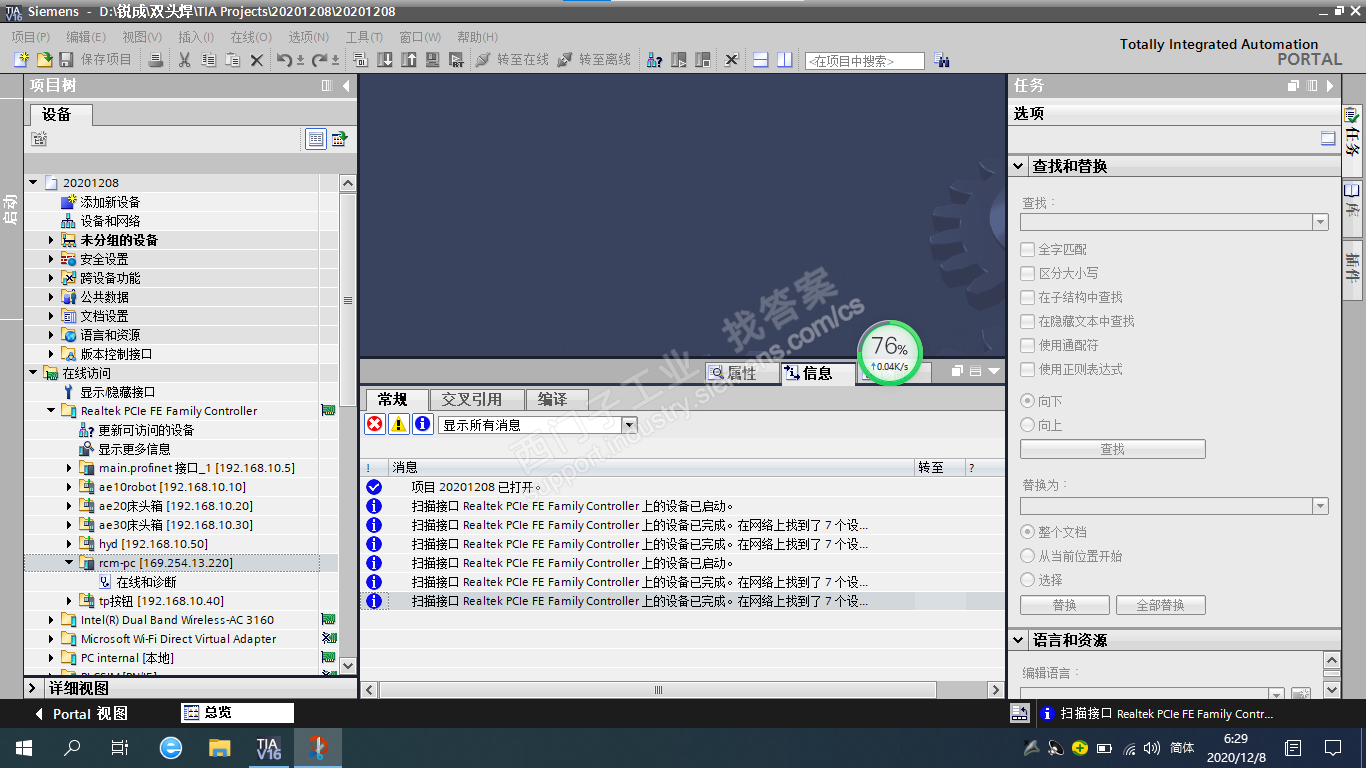1366x768 pixels.
Task: Click the Print icon in the toolbar
Action: [x=155, y=60]
